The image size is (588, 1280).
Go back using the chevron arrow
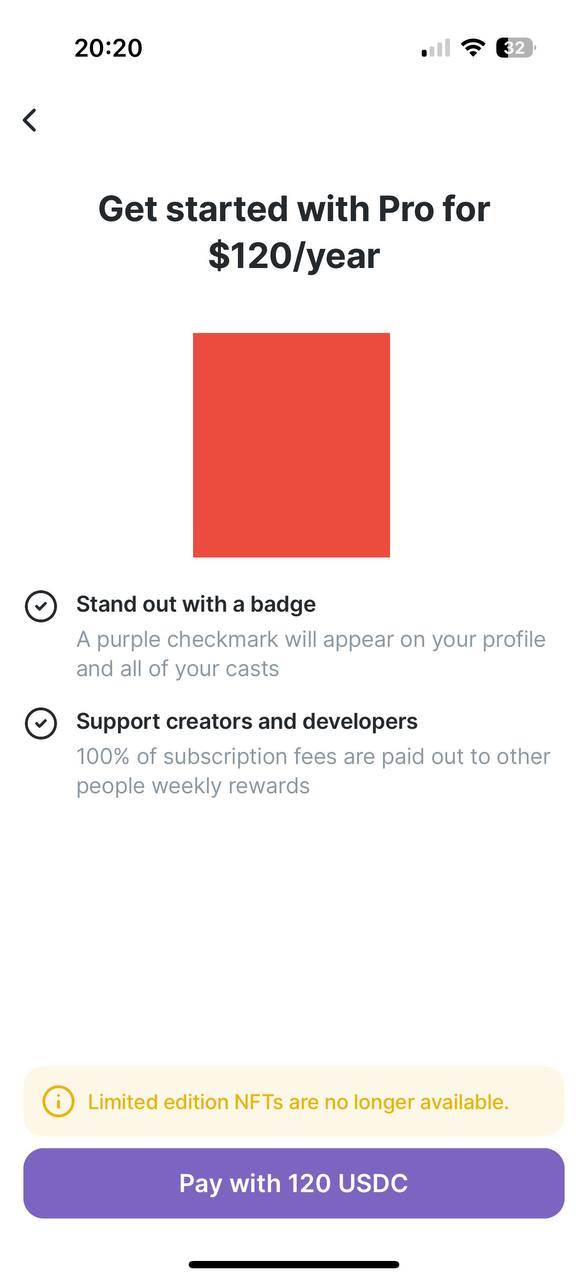[30, 120]
